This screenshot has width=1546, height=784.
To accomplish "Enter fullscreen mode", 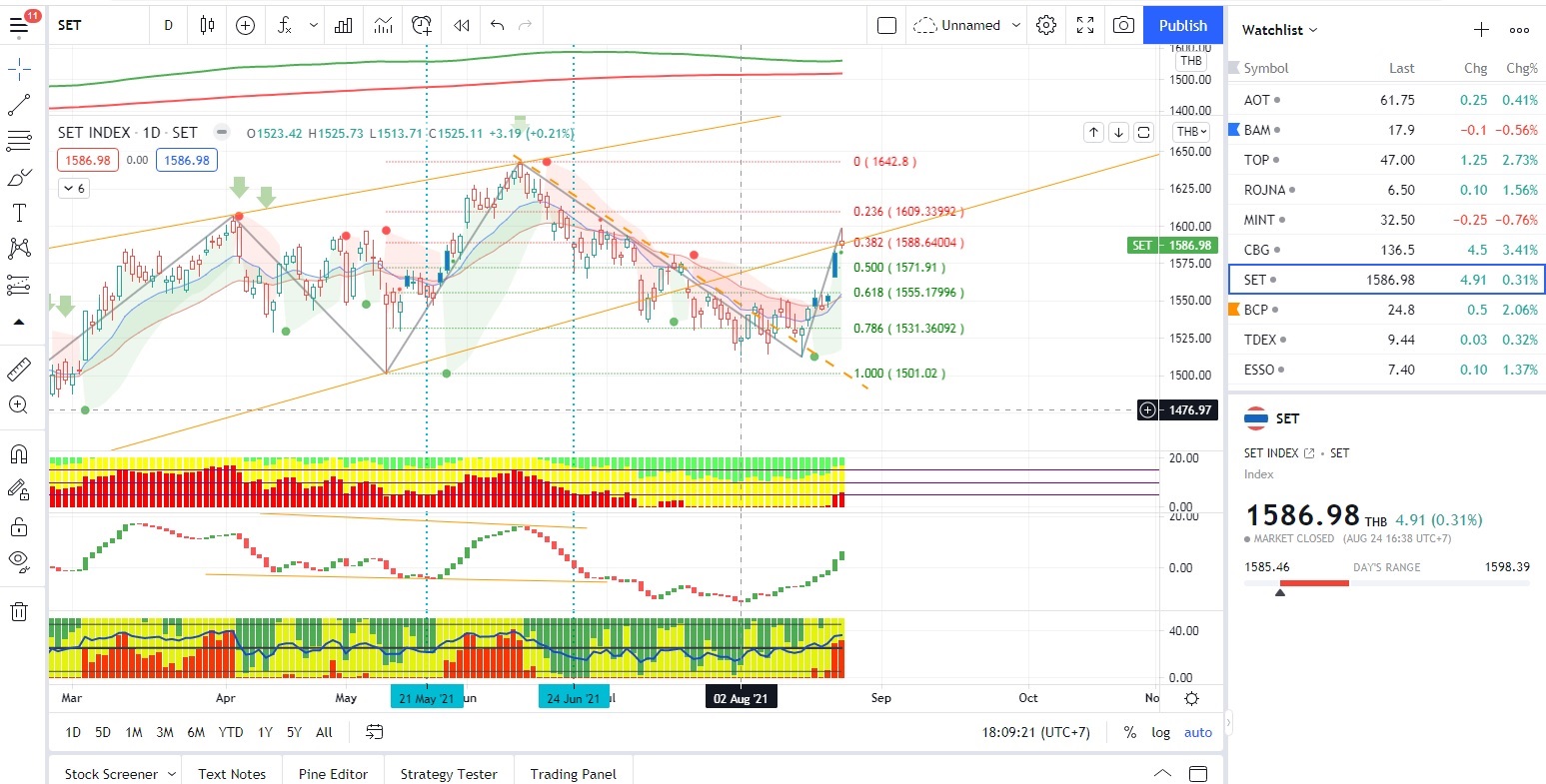I will [1085, 25].
